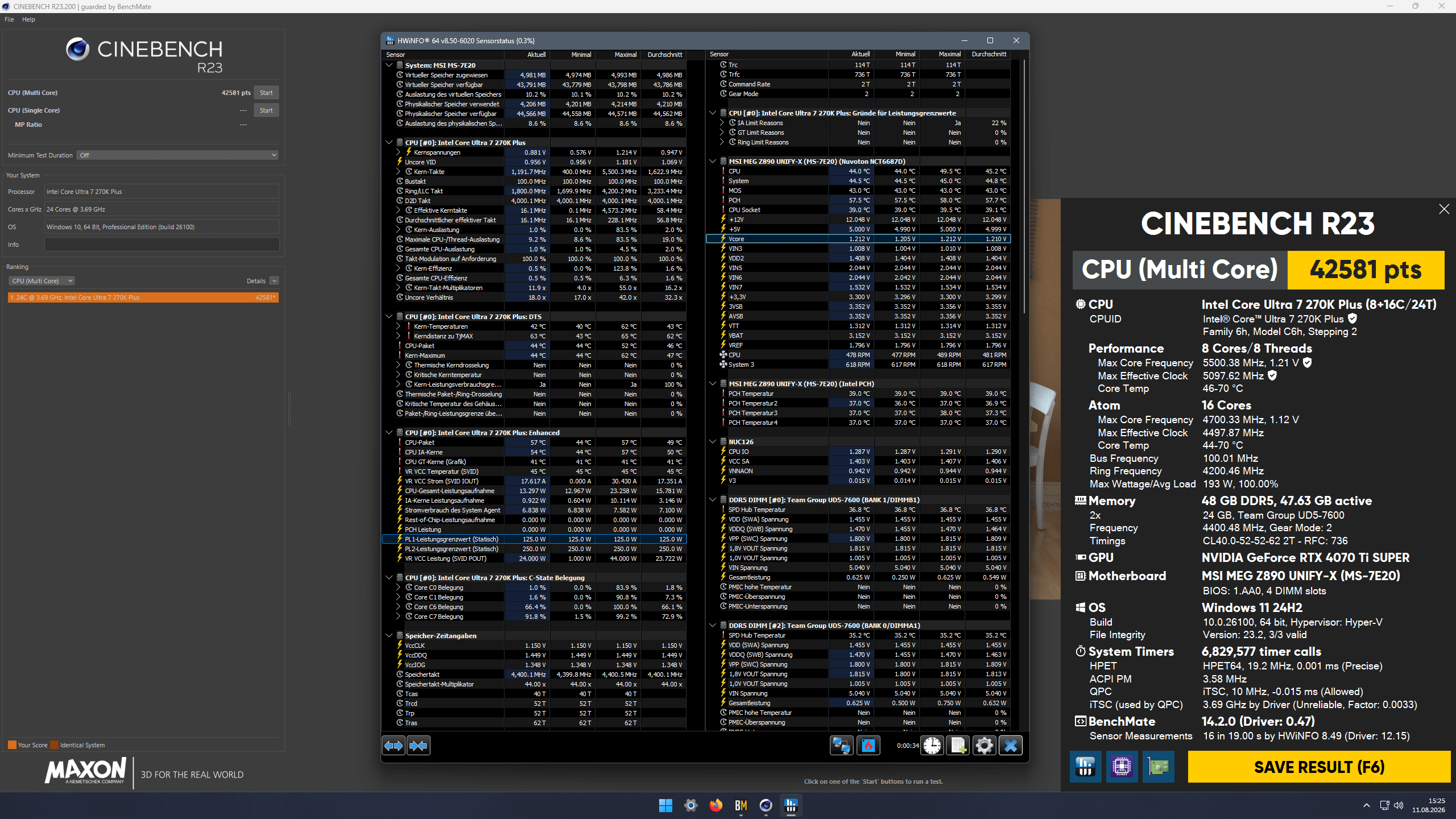
Task: Collapse the Speicher-Zeitangaben group
Action: [389, 636]
